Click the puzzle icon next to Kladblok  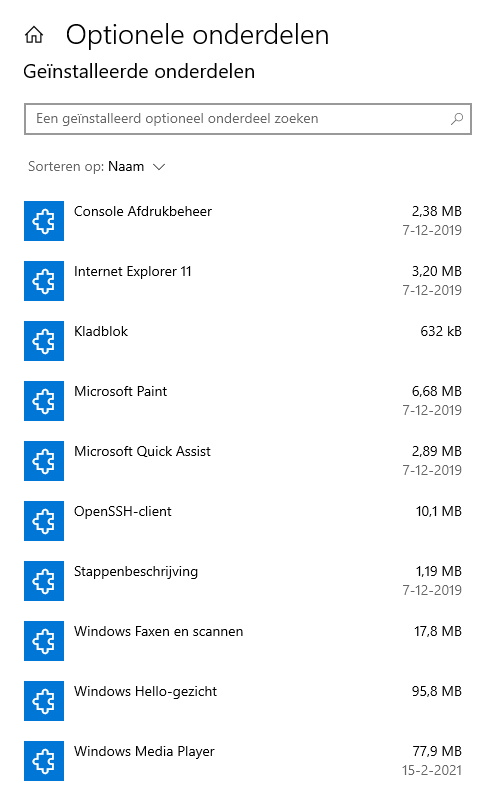(44, 341)
